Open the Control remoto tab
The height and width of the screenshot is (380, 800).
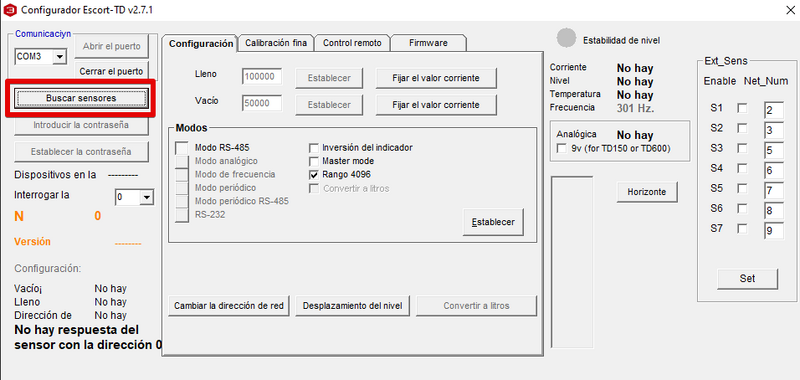[x=352, y=43]
